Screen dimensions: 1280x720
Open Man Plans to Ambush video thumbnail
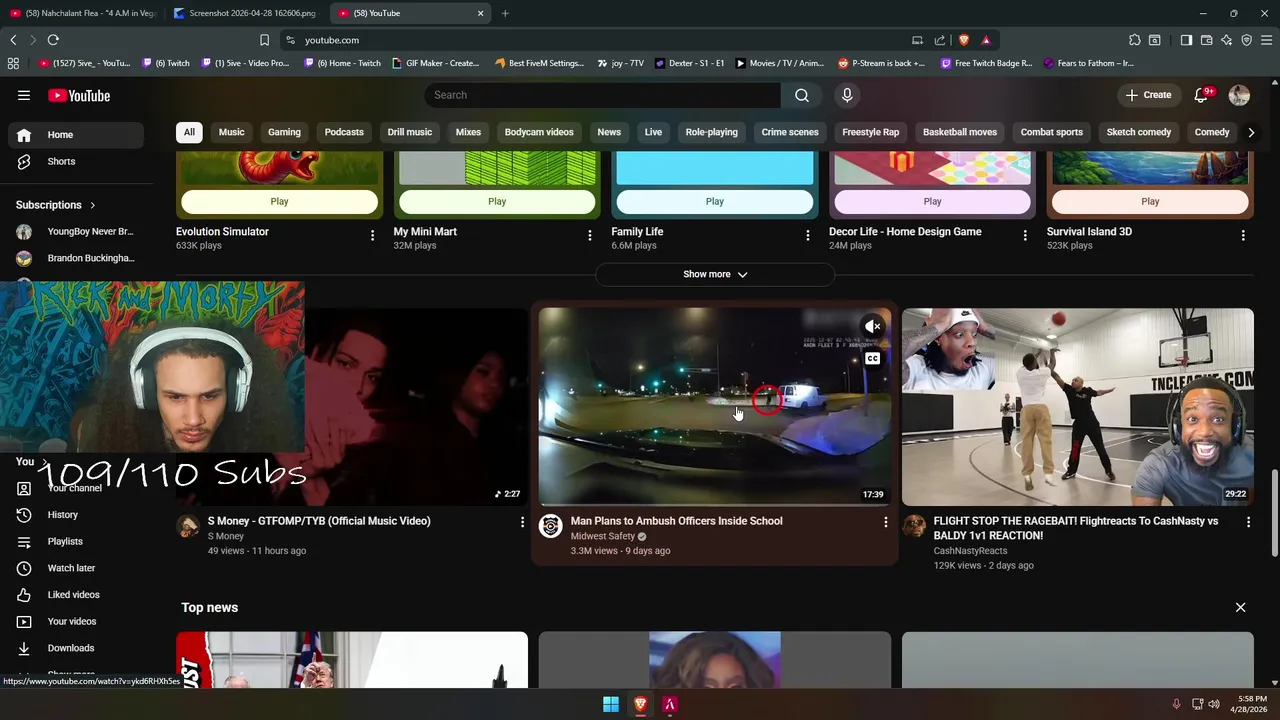point(715,406)
